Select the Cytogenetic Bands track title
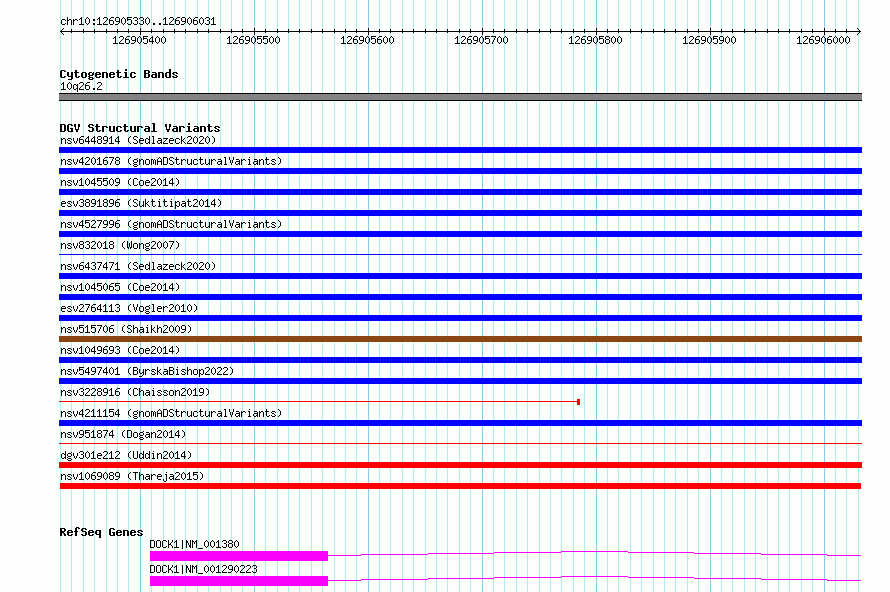The image size is (890, 592). click(119, 74)
